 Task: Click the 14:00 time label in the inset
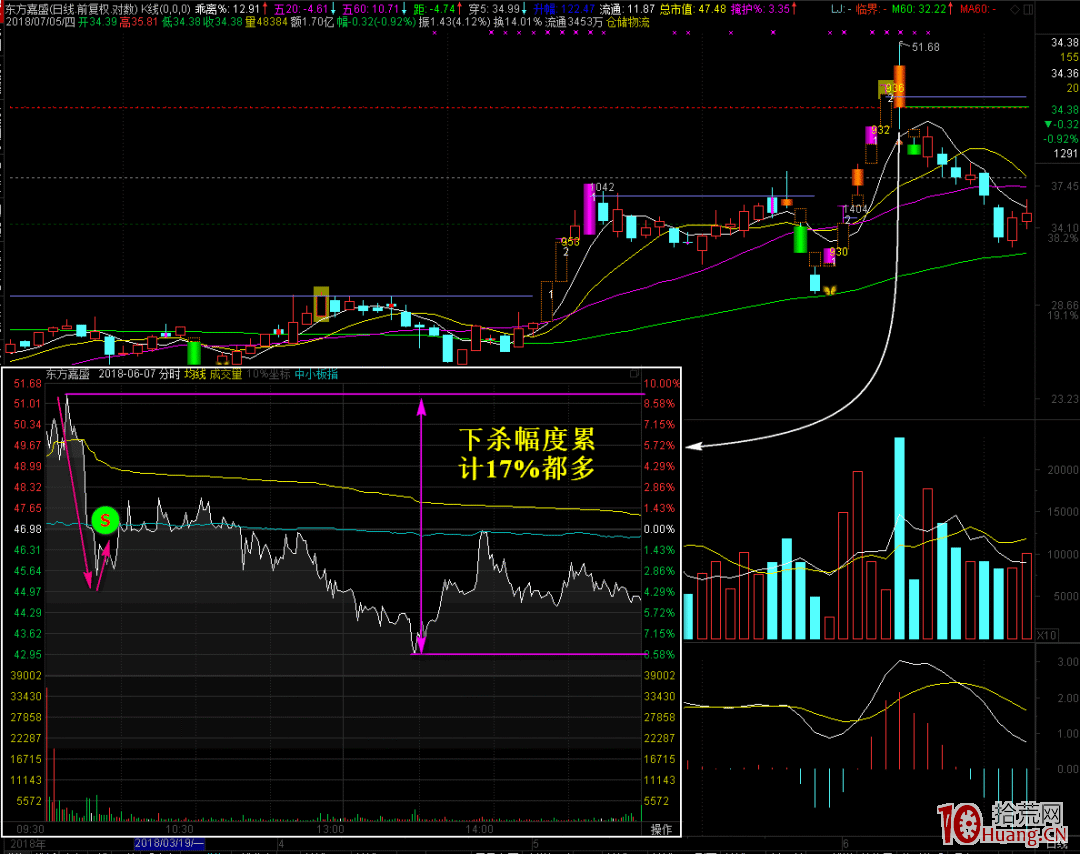pyautogui.click(x=479, y=829)
